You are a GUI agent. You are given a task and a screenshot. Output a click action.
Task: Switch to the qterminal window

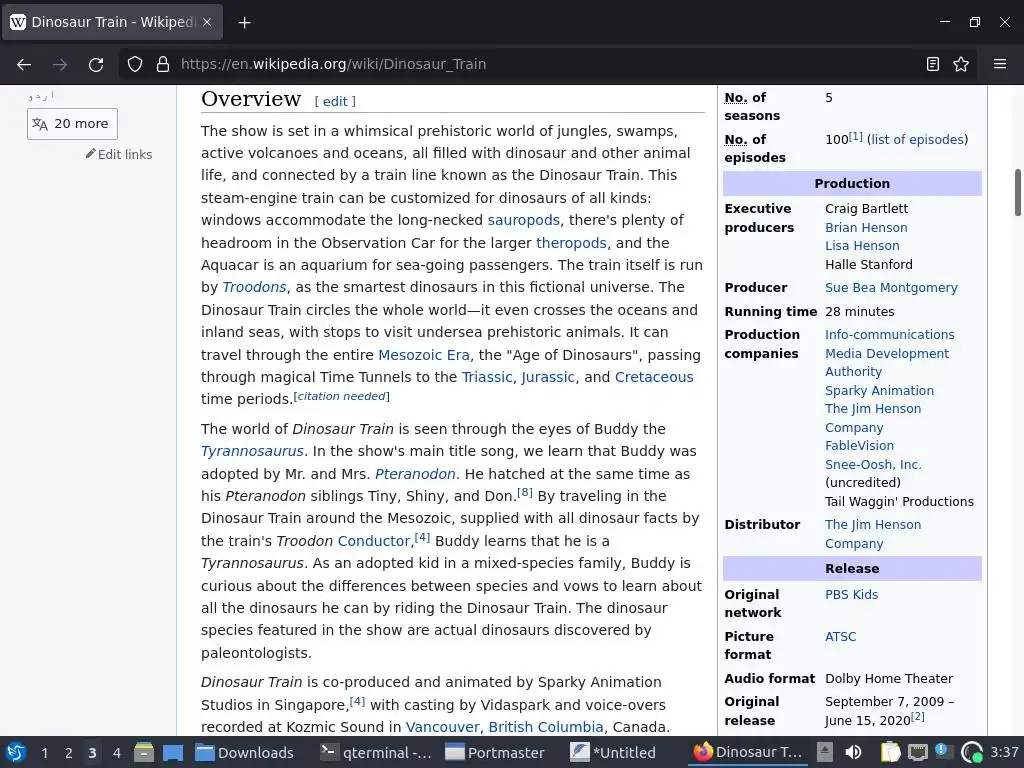coord(376,752)
